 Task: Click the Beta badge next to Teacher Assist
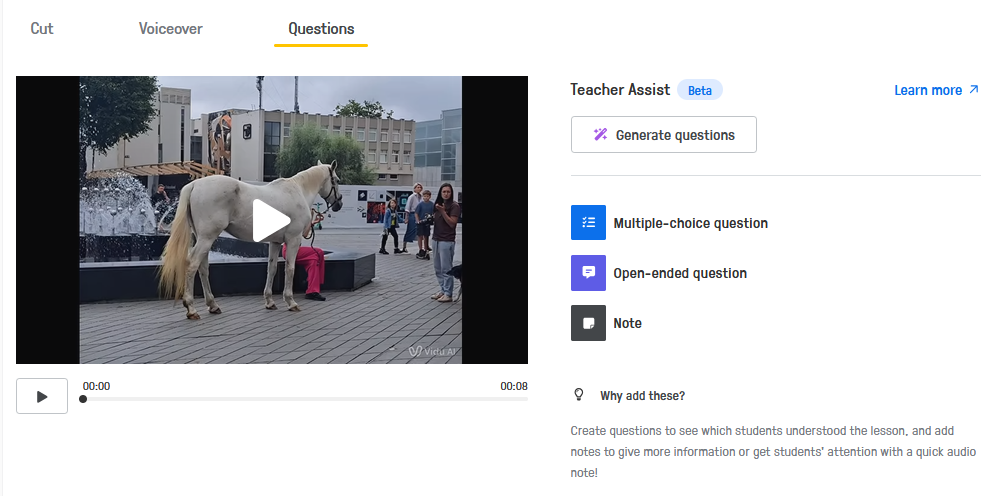pos(700,90)
